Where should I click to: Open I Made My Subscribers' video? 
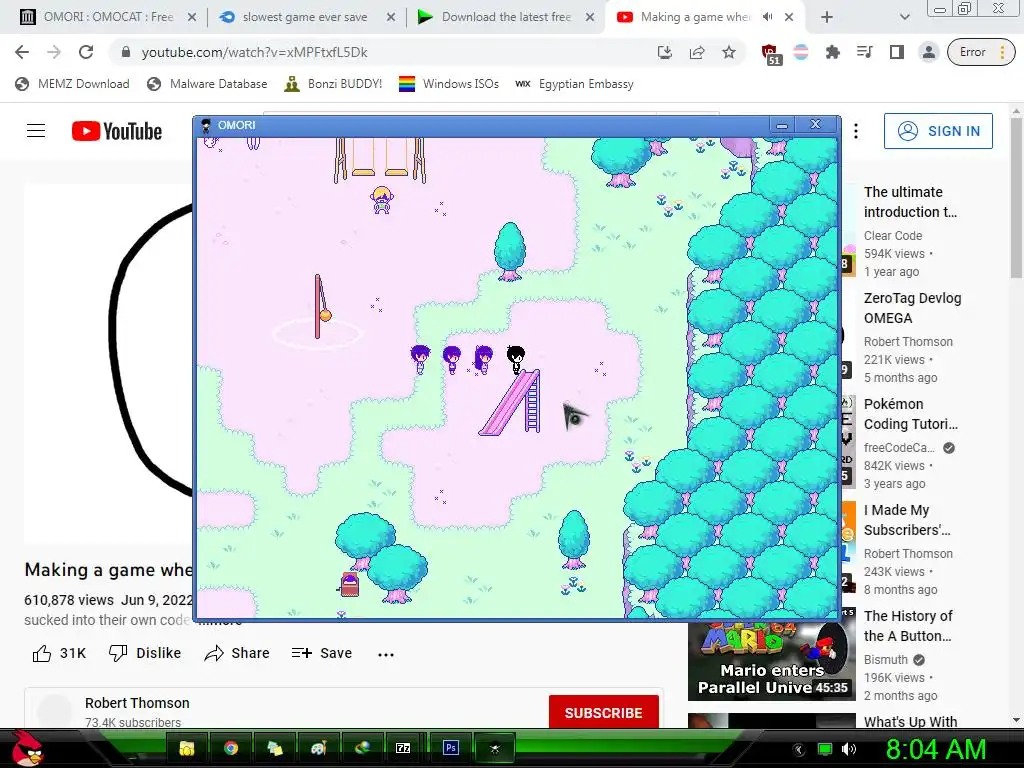point(906,520)
